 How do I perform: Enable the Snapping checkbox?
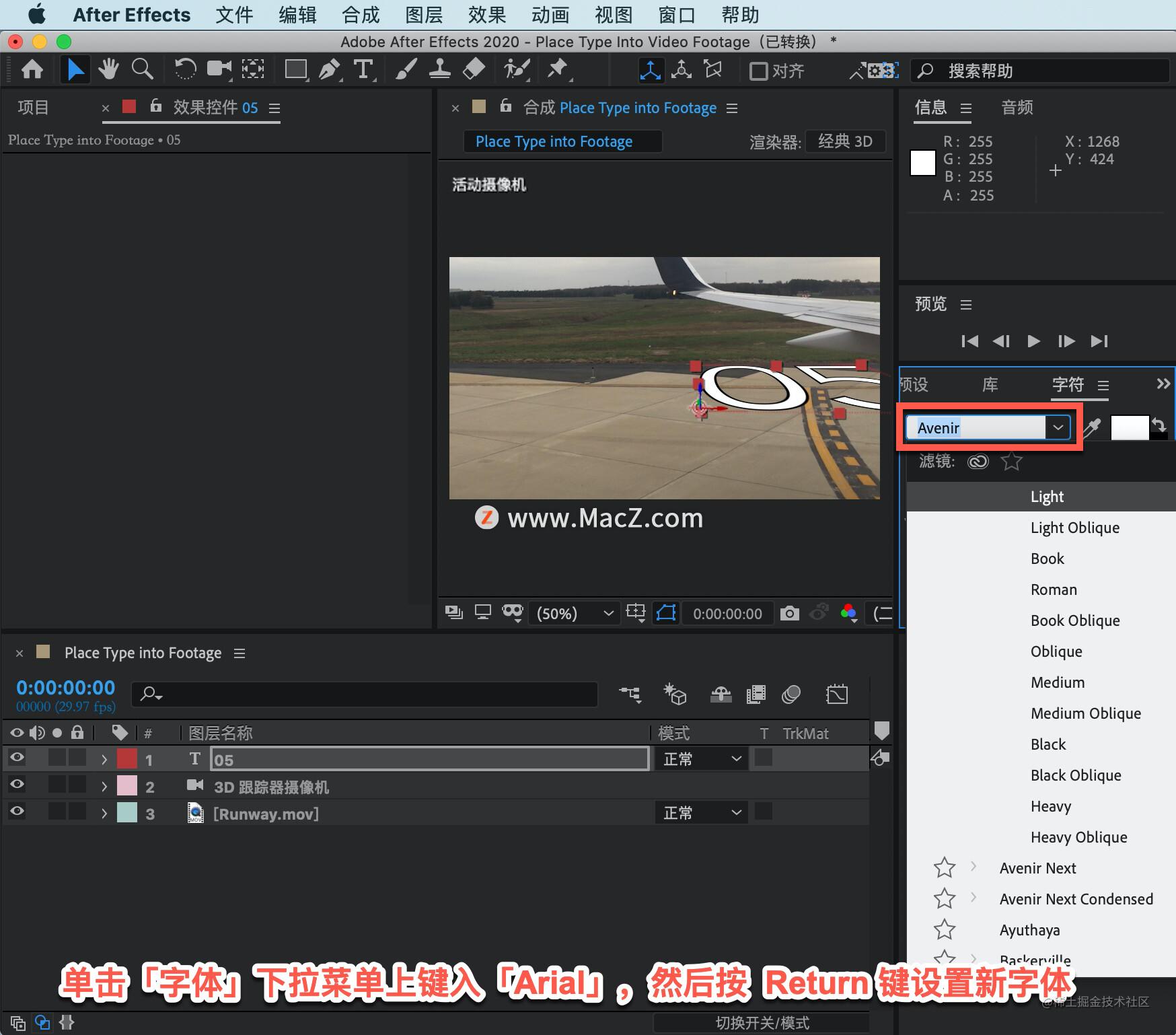[x=759, y=71]
